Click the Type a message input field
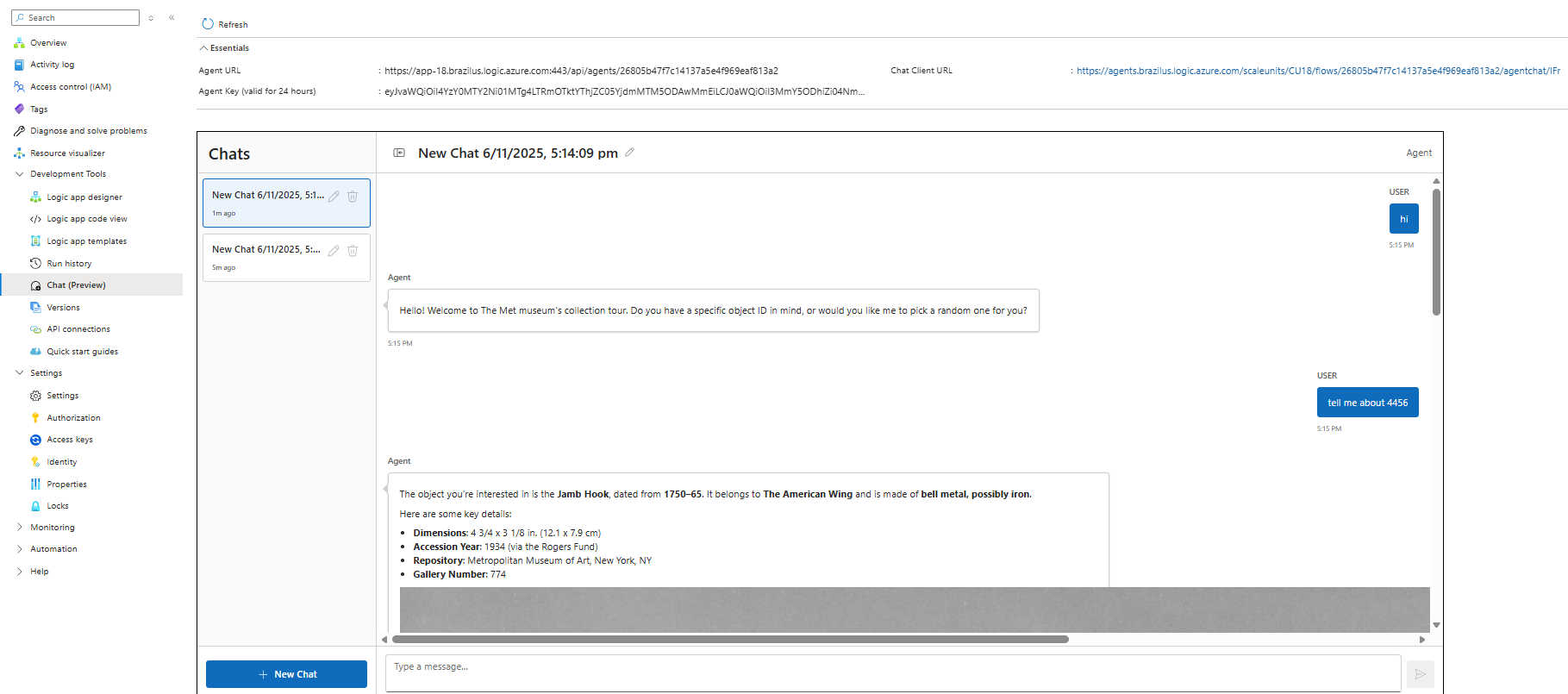Screen dimensions: 1568x694 (892, 673)
